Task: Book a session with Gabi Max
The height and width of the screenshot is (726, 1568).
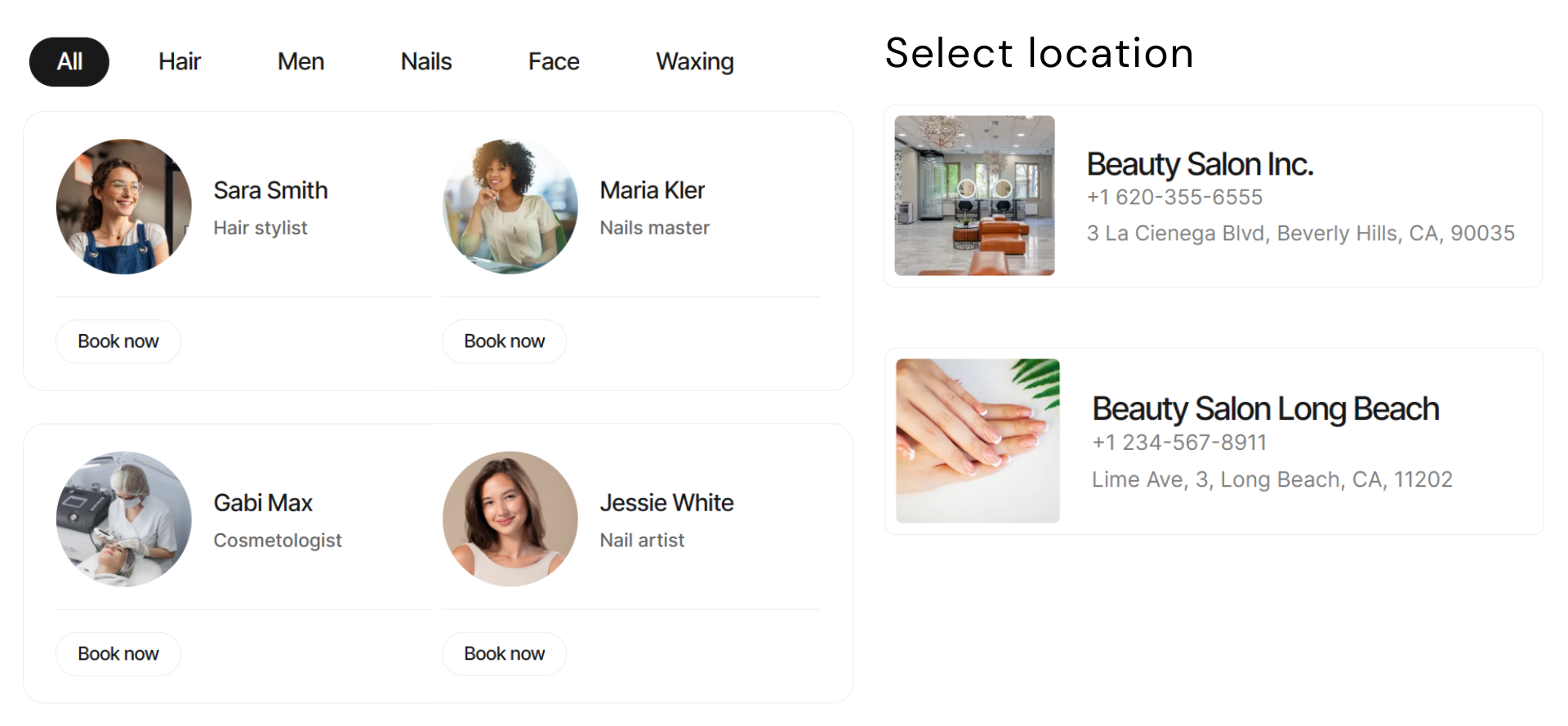Action: [118, 653]
